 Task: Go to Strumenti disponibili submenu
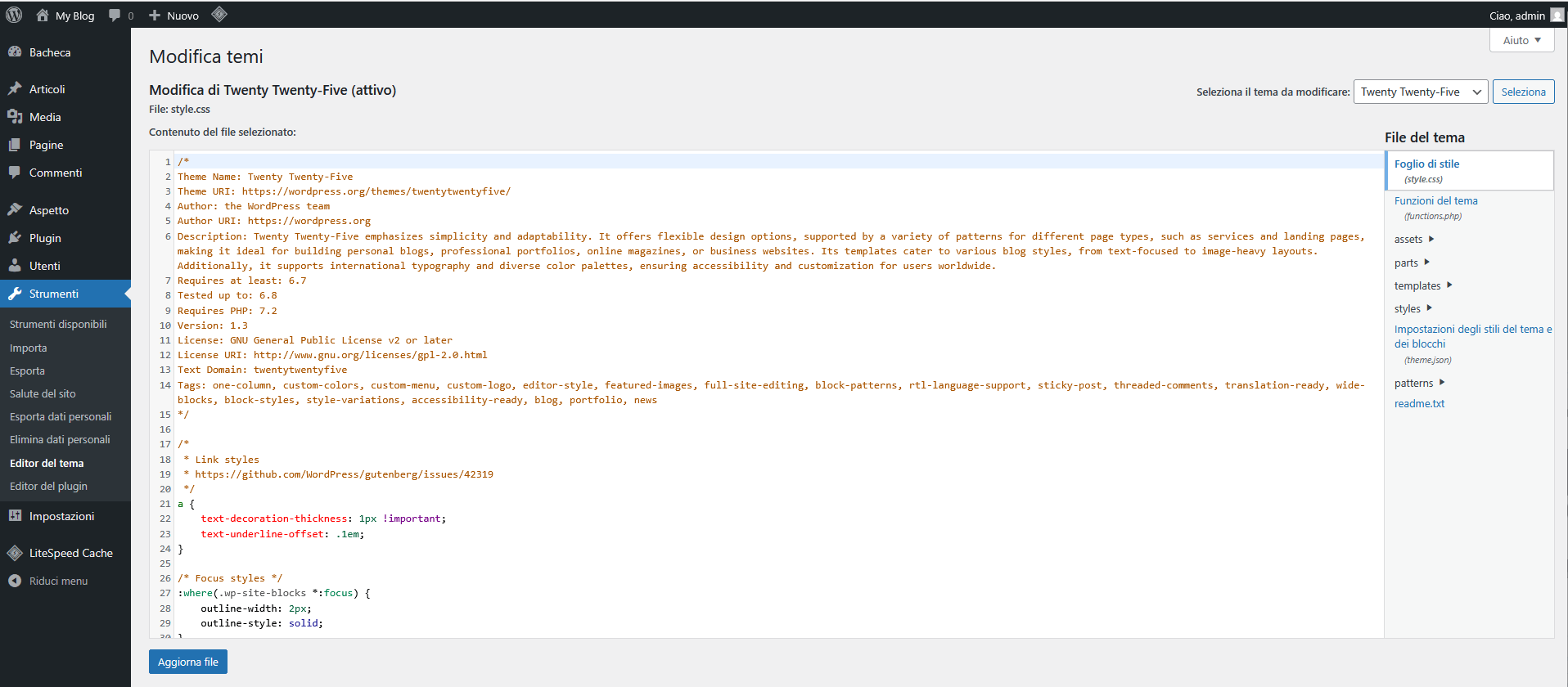pos(58,324)
